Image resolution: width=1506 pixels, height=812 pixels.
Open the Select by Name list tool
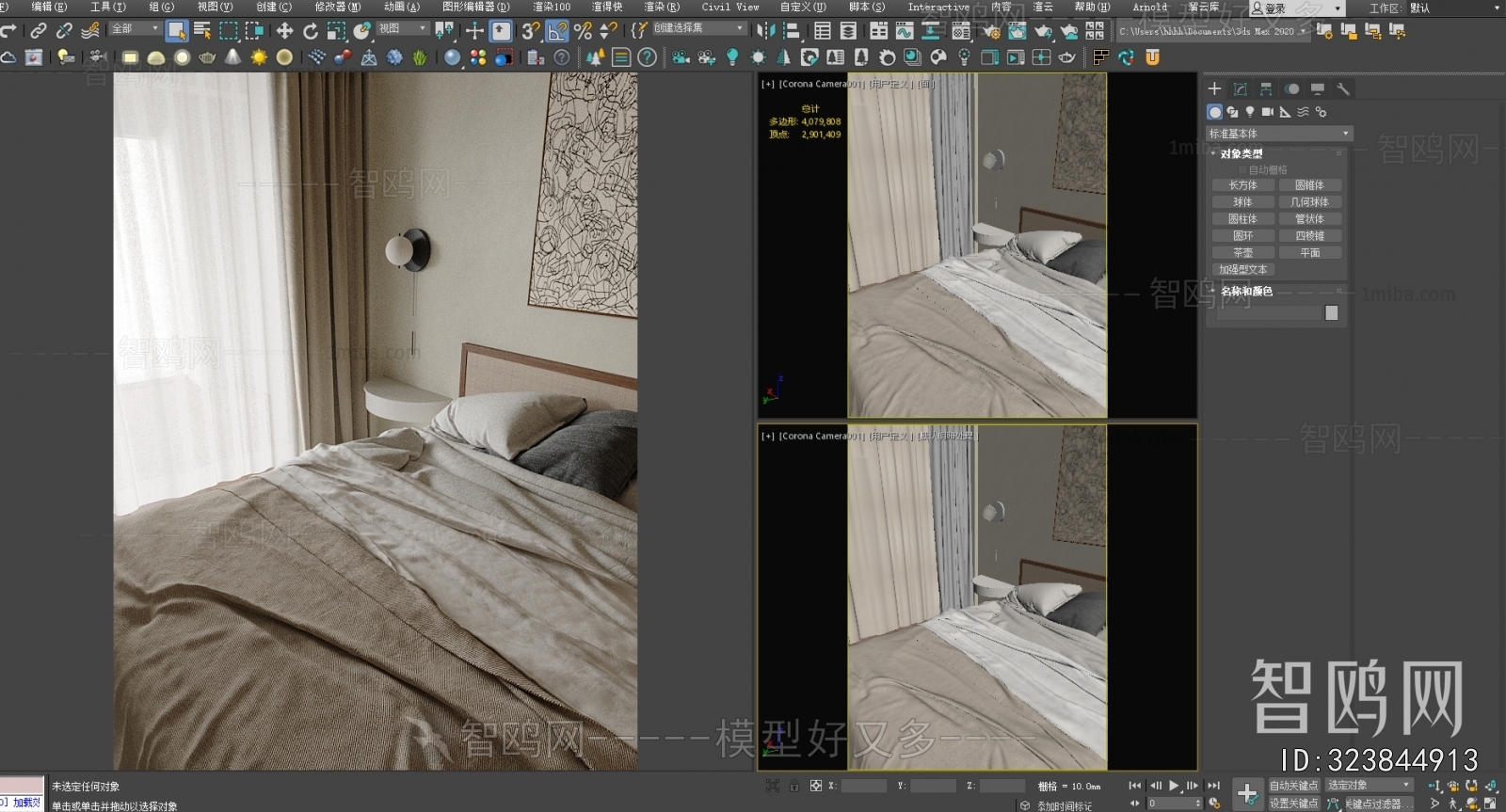[202, 31]
